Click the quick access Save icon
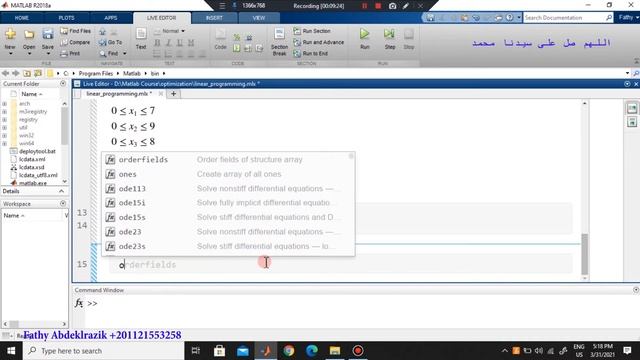This screenshot has width=640, height=360. (431, 18)
